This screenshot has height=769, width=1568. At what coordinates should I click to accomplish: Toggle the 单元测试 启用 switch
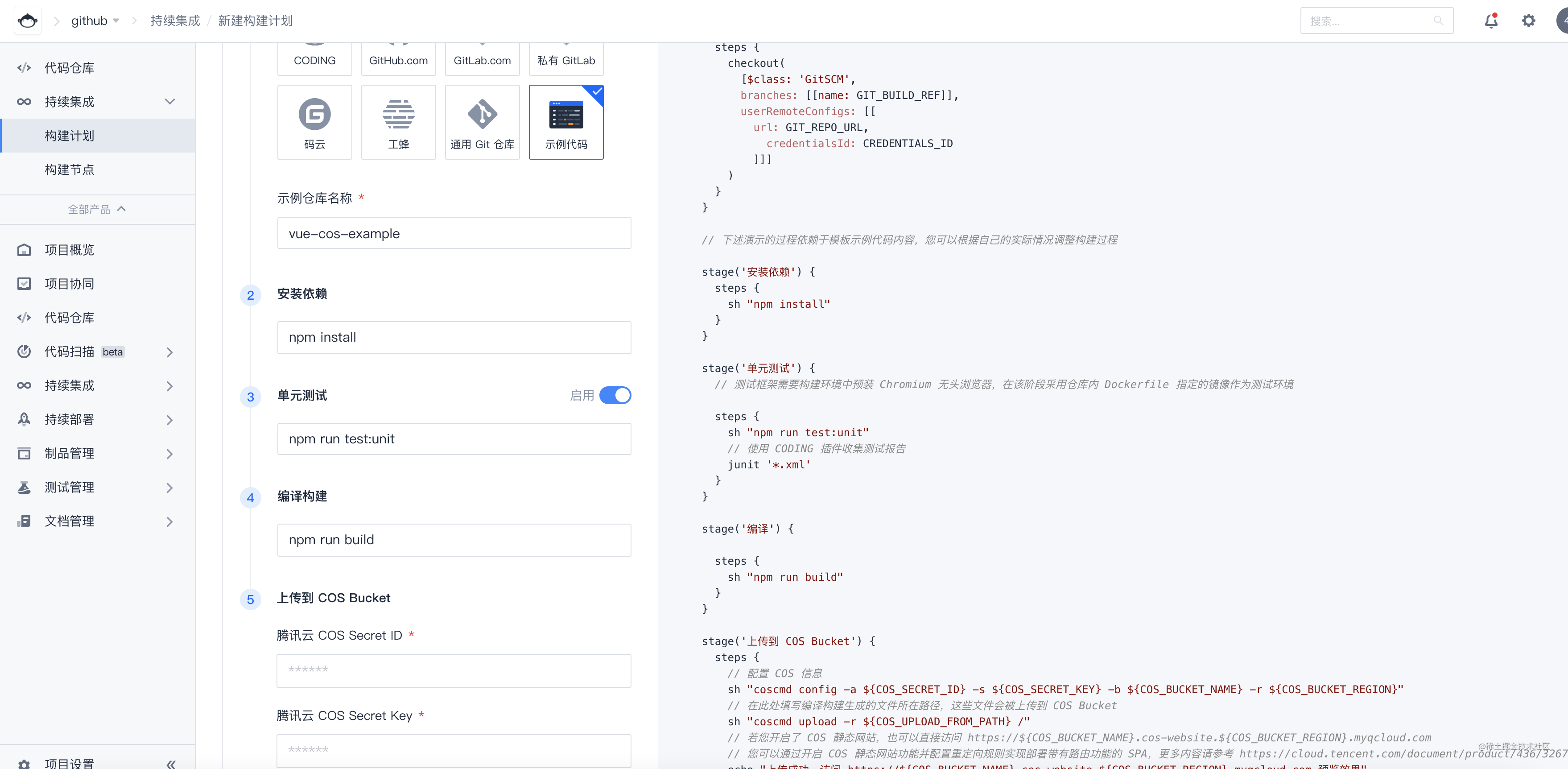pyautogui.click(x=615, y=395)
